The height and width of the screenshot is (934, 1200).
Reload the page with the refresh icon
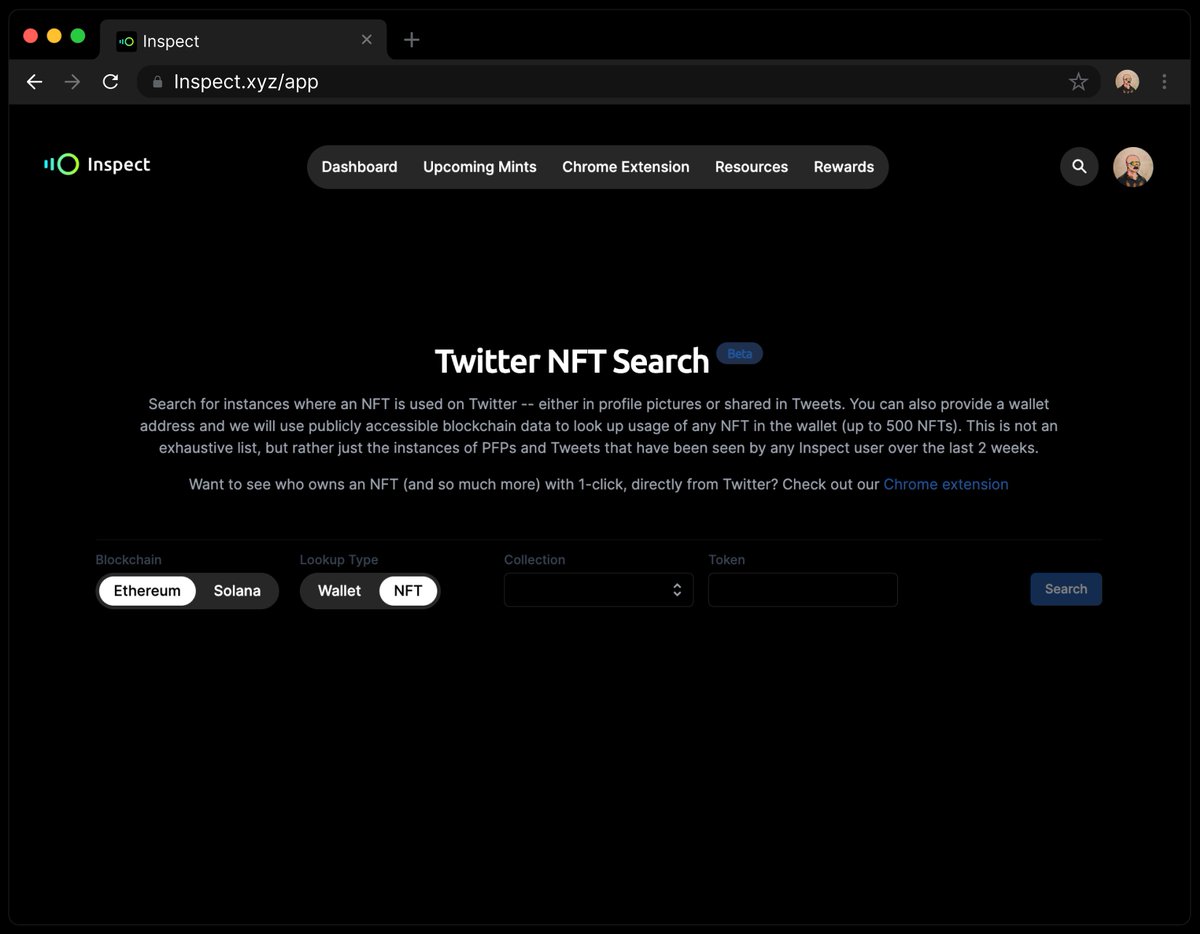tap(111, 82)
